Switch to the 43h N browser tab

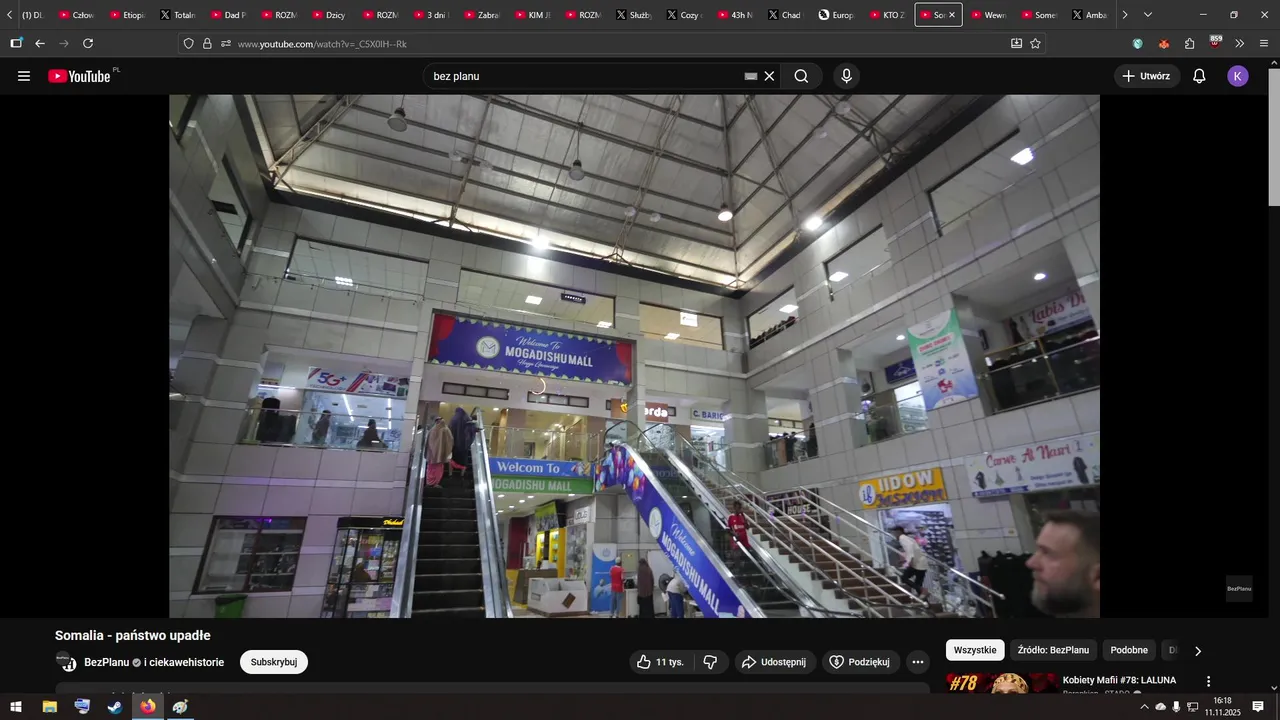(736, 15)
